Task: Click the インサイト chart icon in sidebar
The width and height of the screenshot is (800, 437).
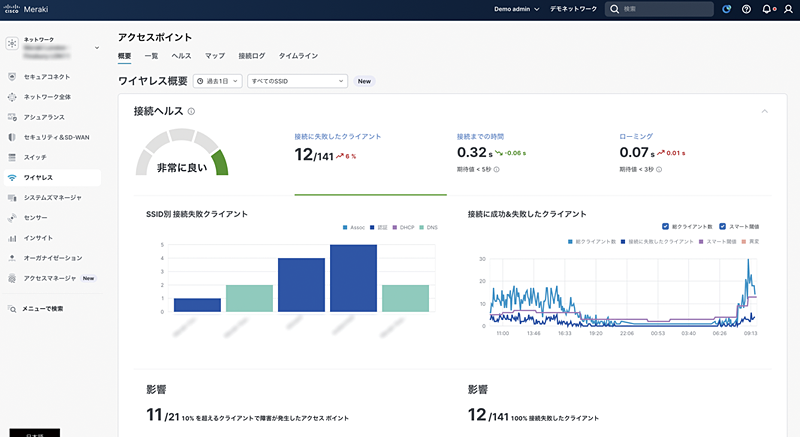Action: point(12,238)
